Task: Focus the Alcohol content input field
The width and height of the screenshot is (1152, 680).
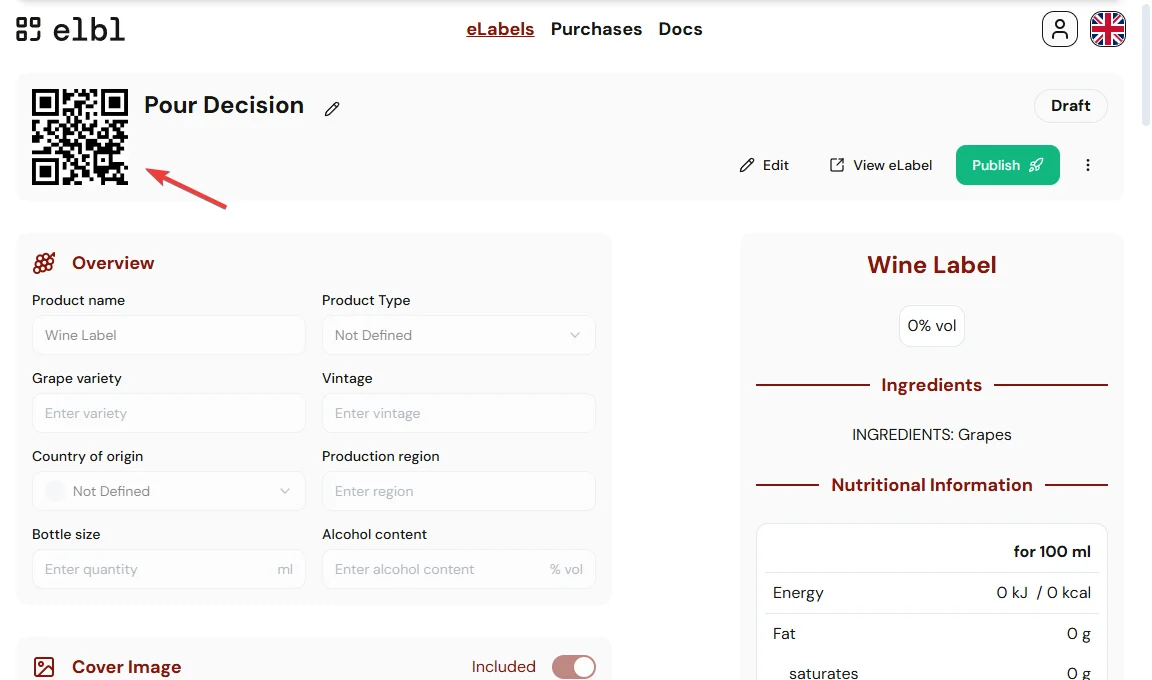Action: [440, 569]
